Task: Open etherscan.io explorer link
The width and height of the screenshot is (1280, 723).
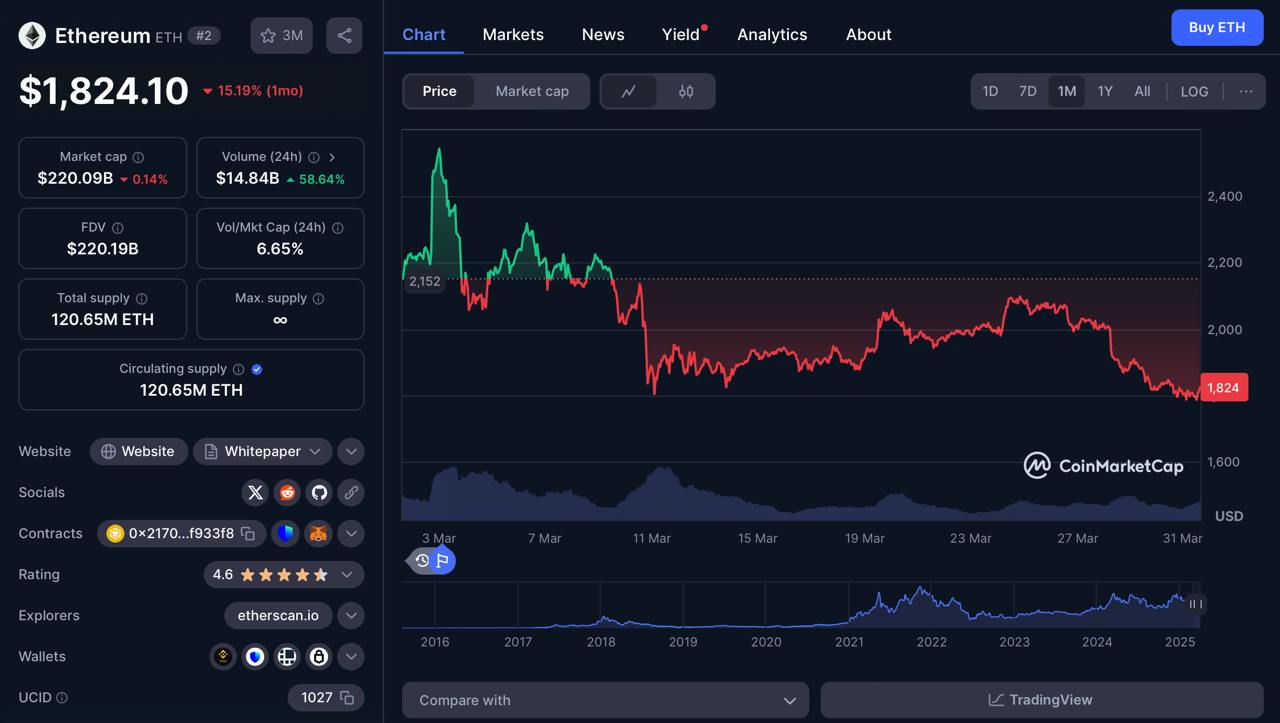Action: pyautogui.click(x=278, y=616)
